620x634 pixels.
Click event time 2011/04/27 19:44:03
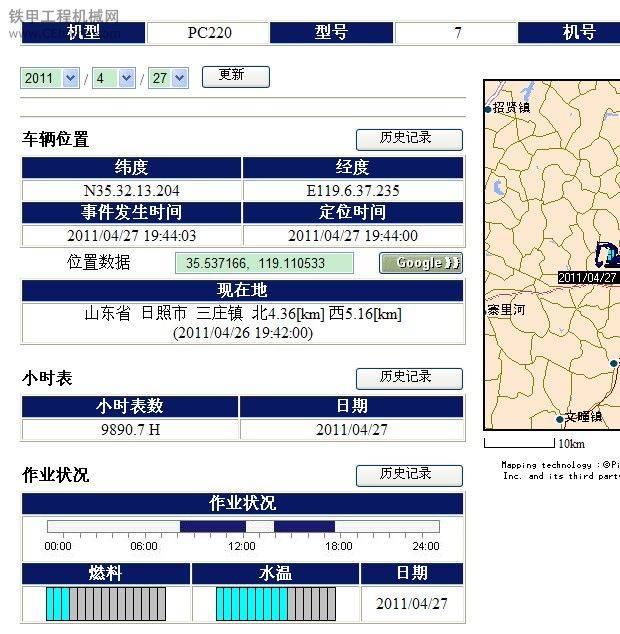131,235
